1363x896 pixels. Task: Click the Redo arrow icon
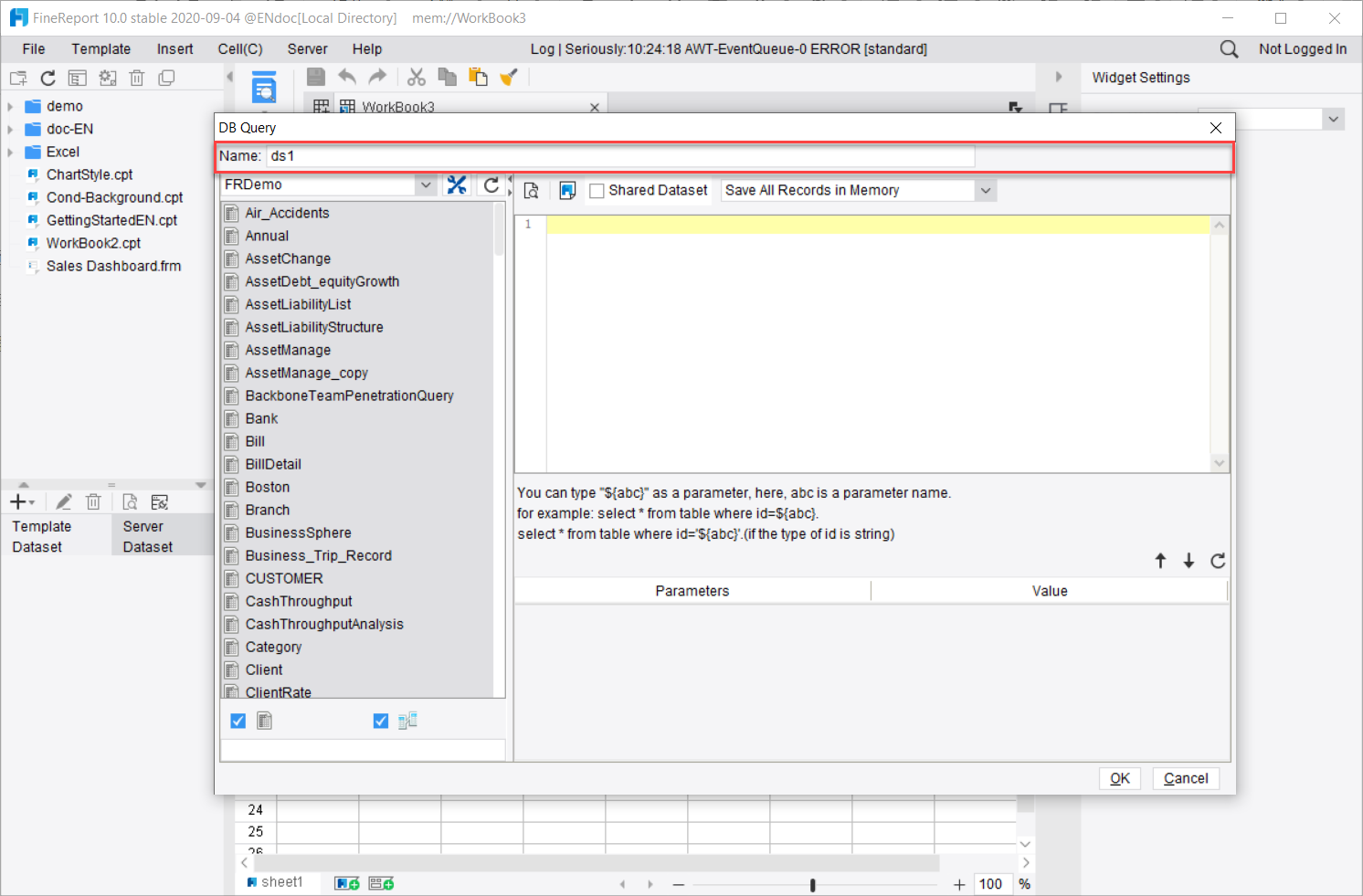377,78
